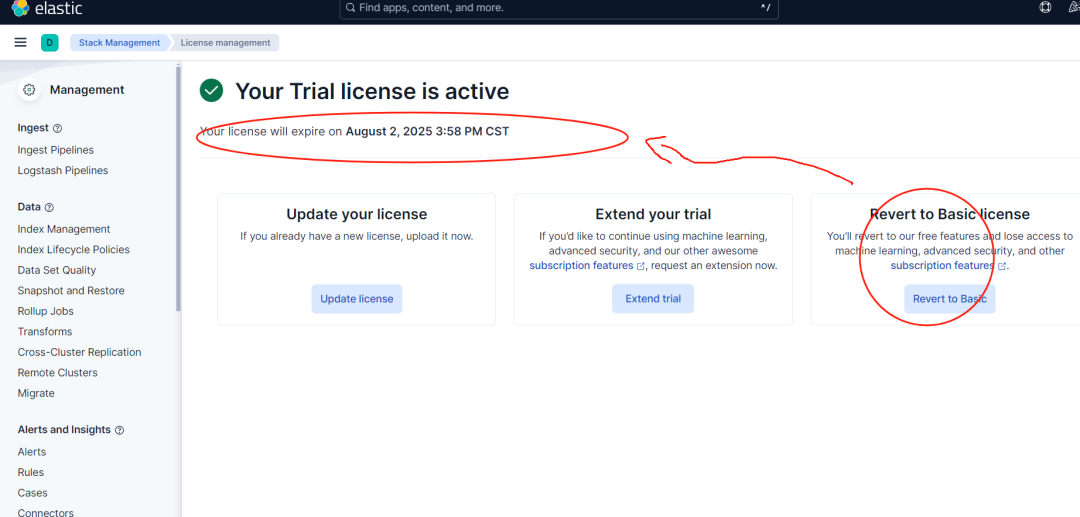Click the August 2, 2025 expiry date
This screenshot has height=517, width=1080.
[427, 131]
